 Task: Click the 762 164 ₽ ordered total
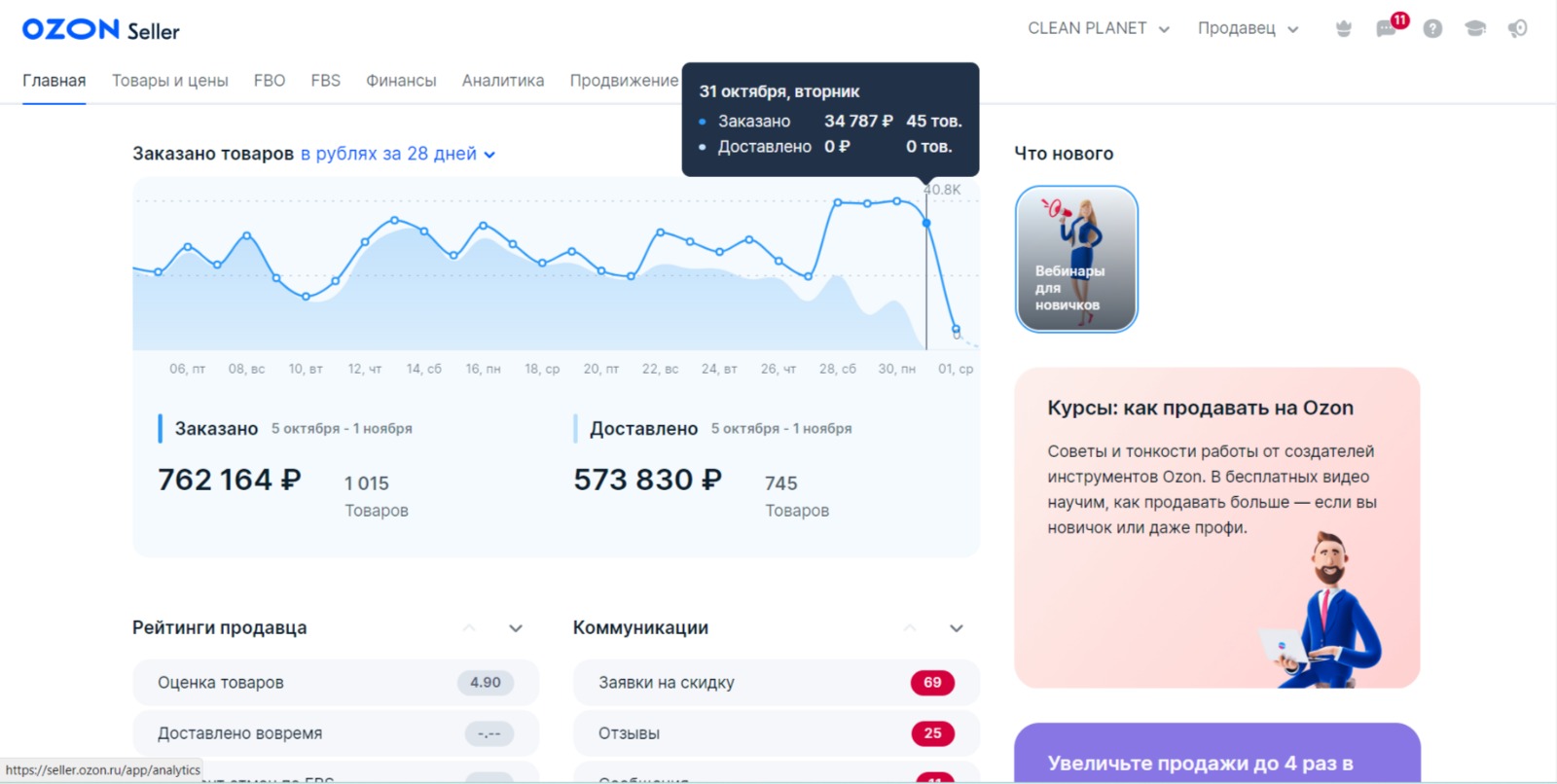click(x=230, y=480)
